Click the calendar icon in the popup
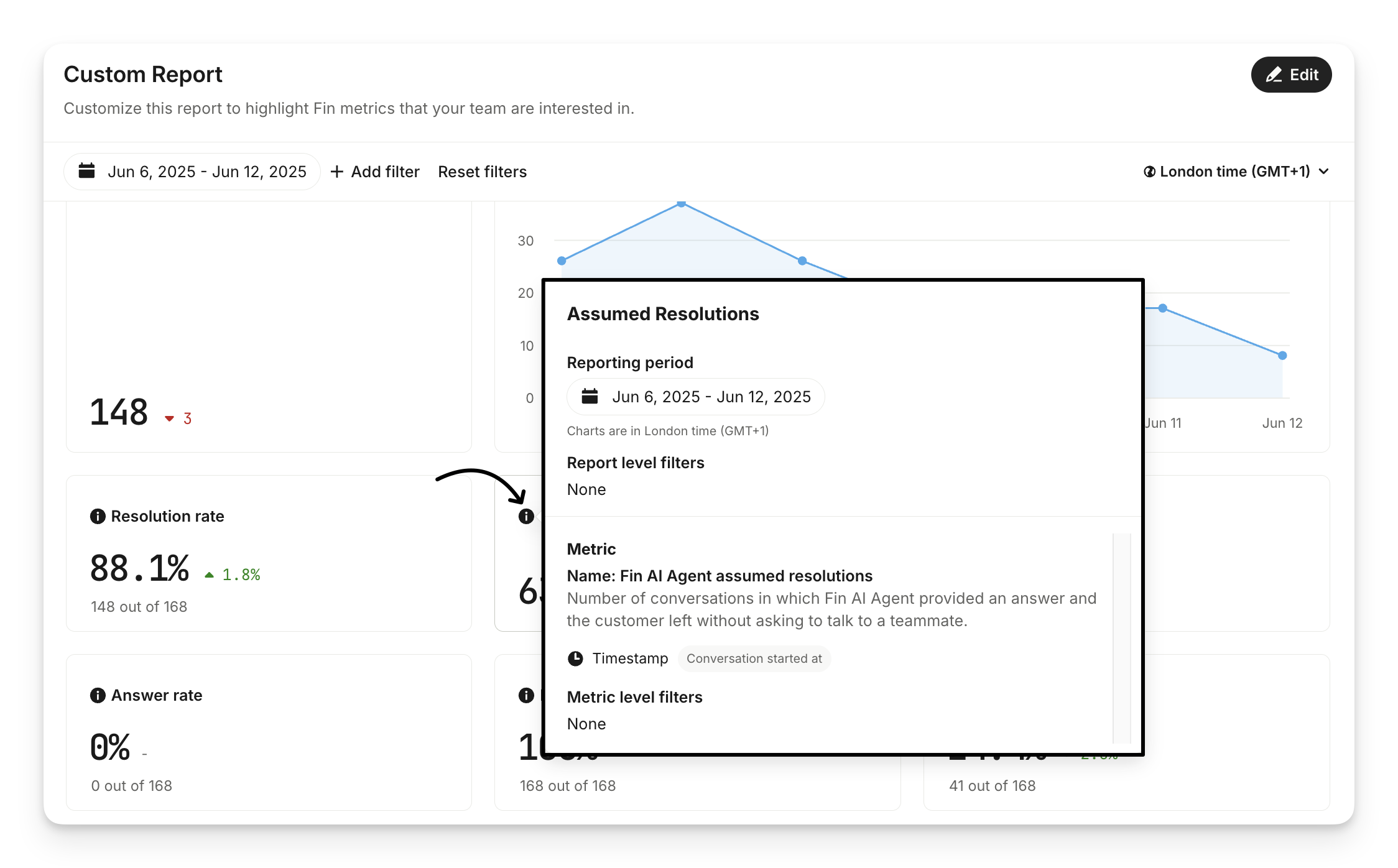This screenshot has height=868, width=1398. [590, 396]
